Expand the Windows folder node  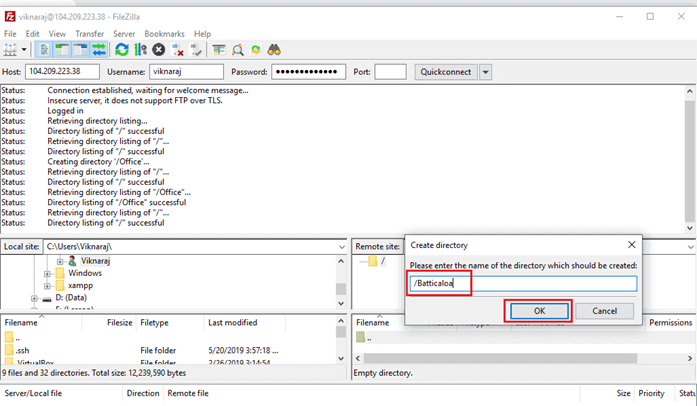tap(47, 273)
